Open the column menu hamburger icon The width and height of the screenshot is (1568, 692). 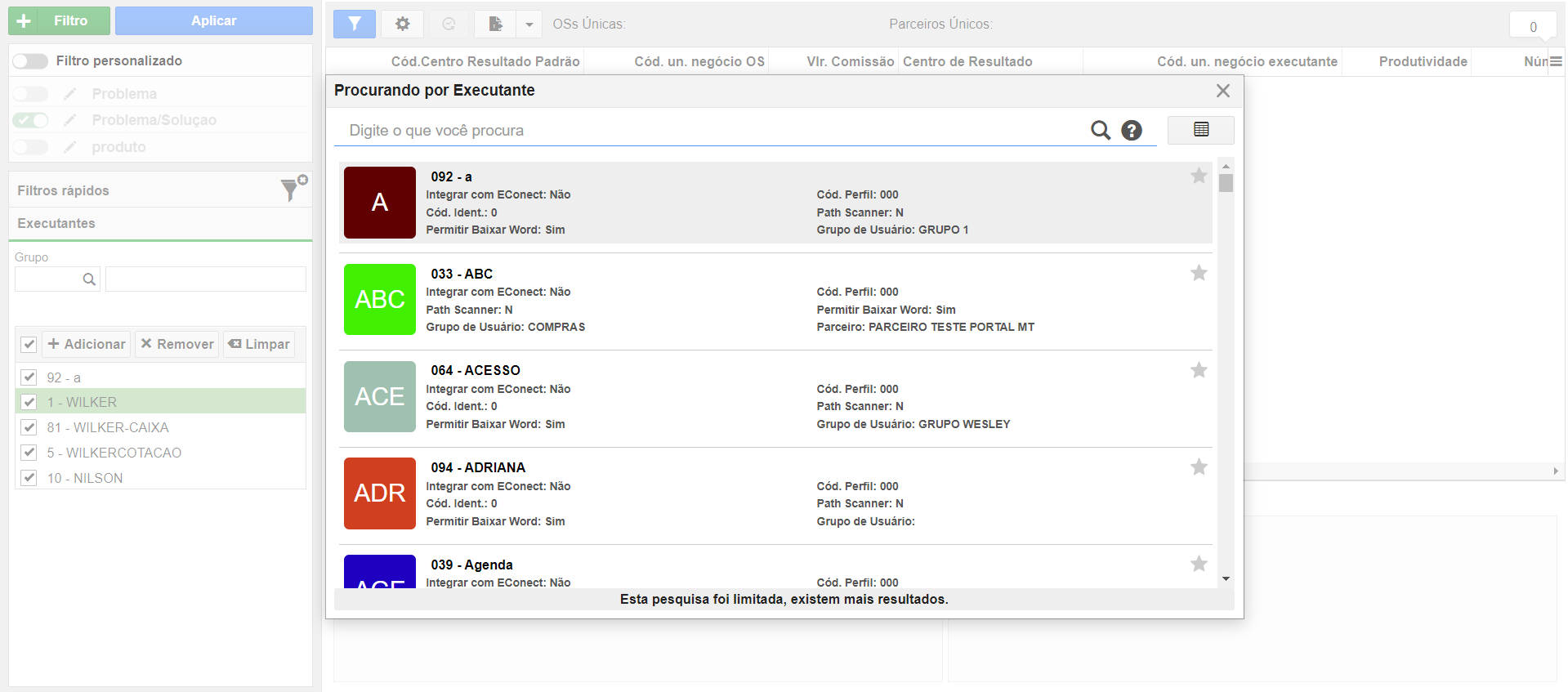1556,61
